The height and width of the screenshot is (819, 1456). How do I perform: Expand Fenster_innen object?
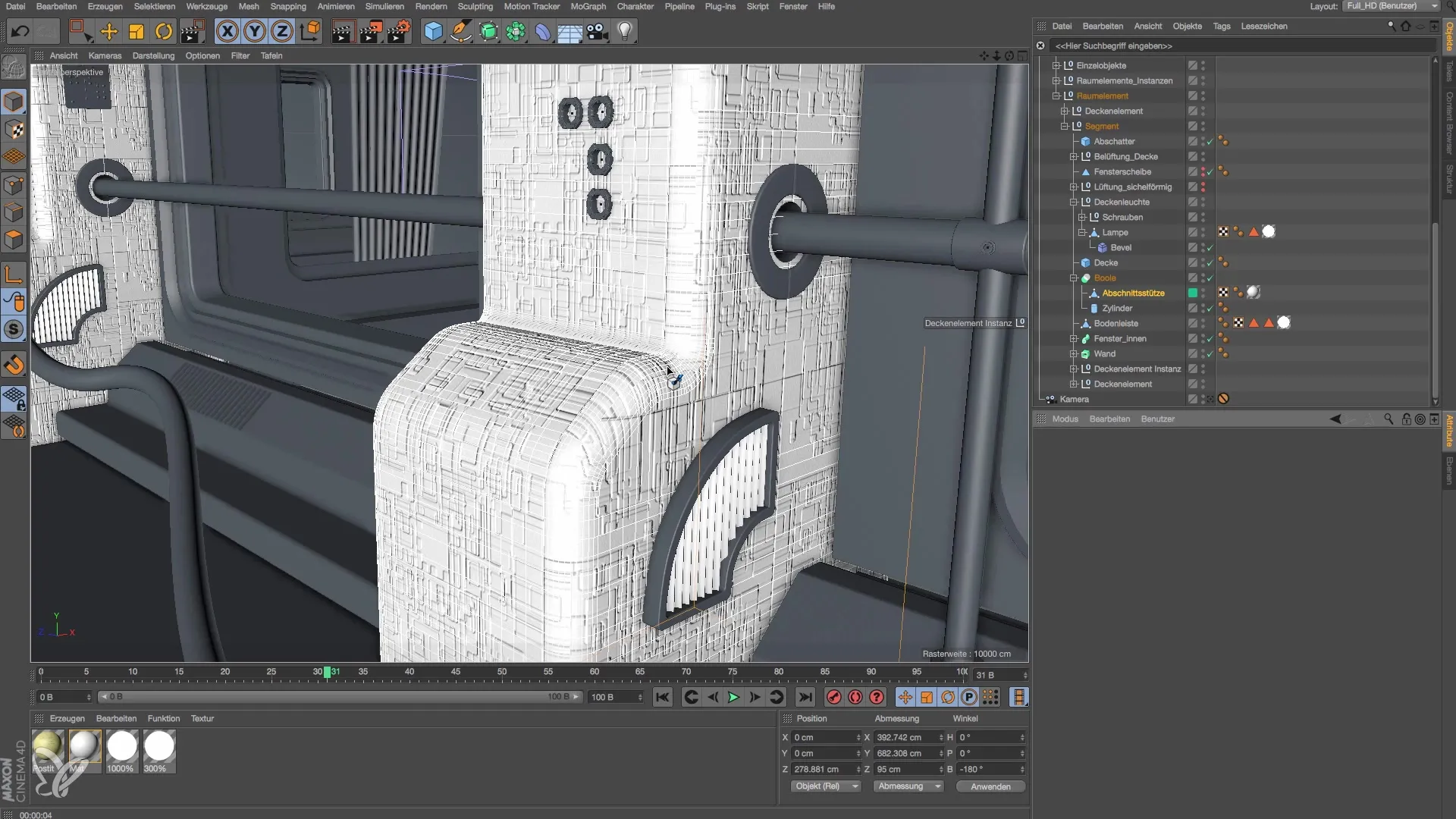click(1074, 339)
